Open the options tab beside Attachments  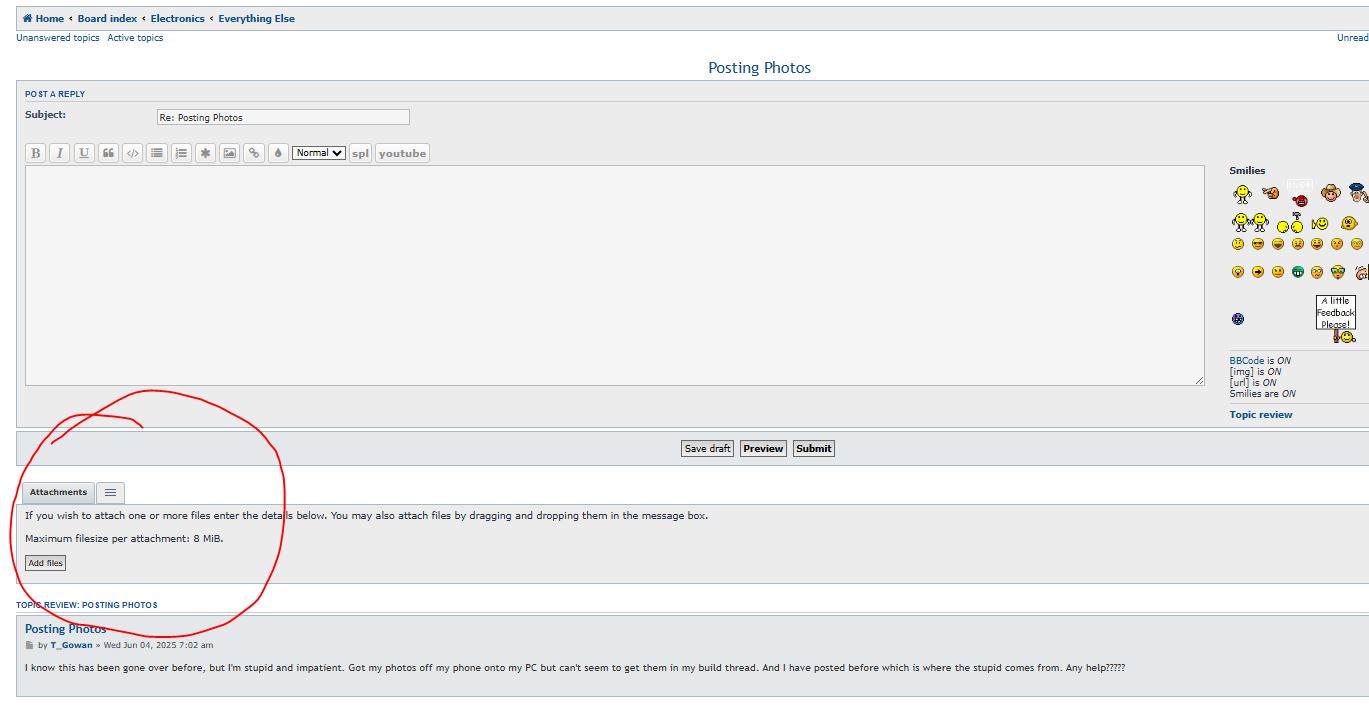[x=111, y=492]
